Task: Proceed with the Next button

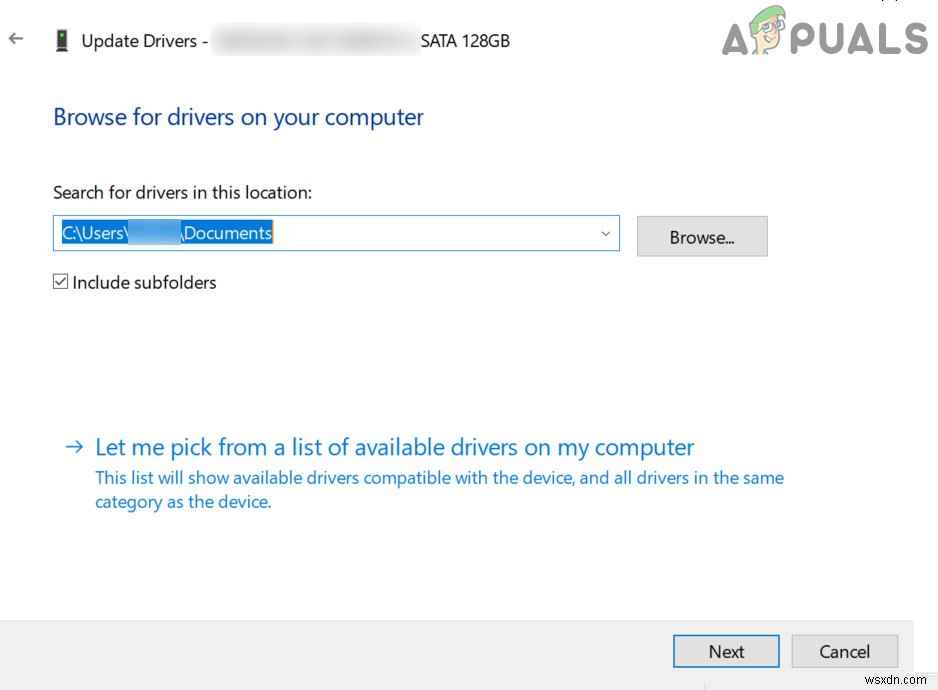Action: point(726,651)
